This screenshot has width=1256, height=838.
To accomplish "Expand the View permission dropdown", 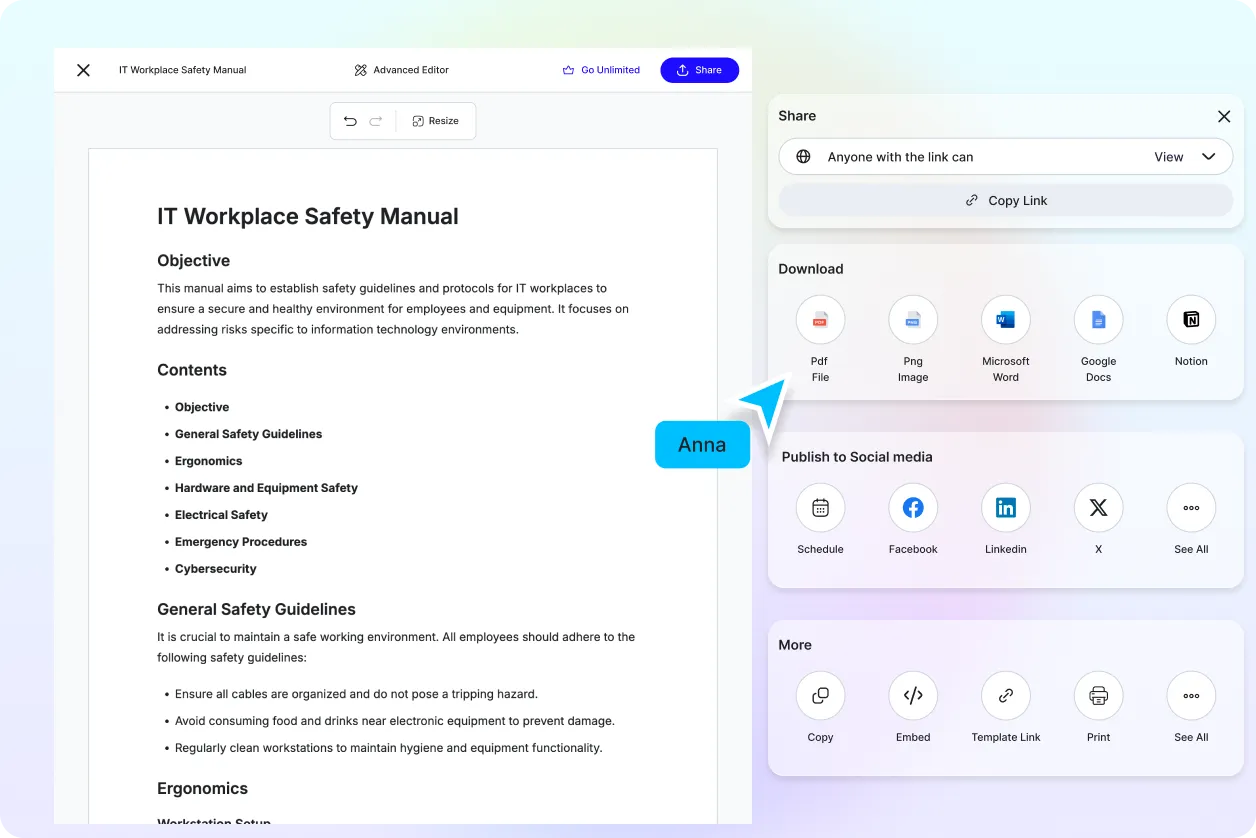I will pos(1185,157).
